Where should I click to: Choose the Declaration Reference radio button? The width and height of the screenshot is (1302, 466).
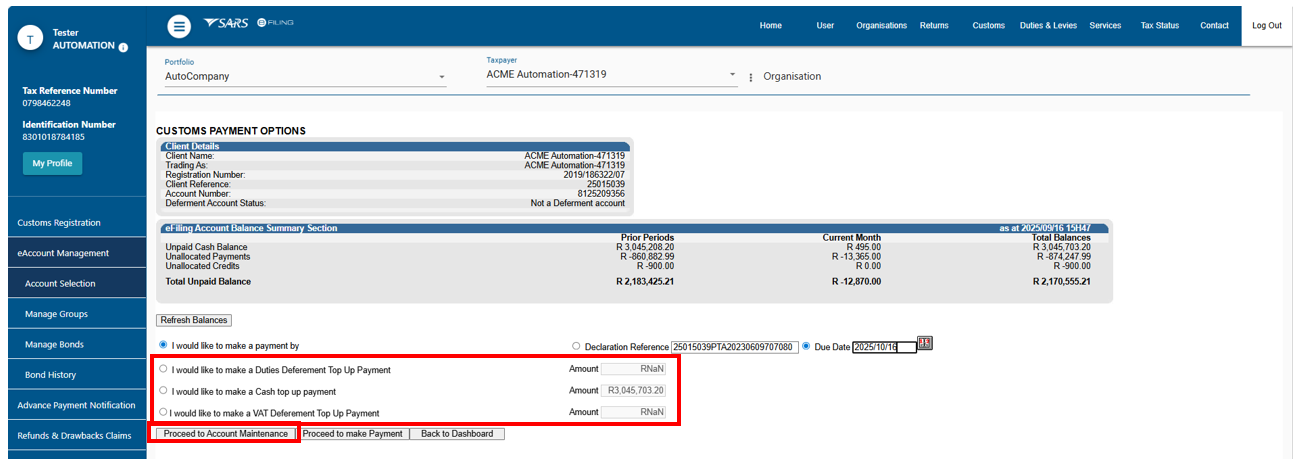tap(576, 347)
